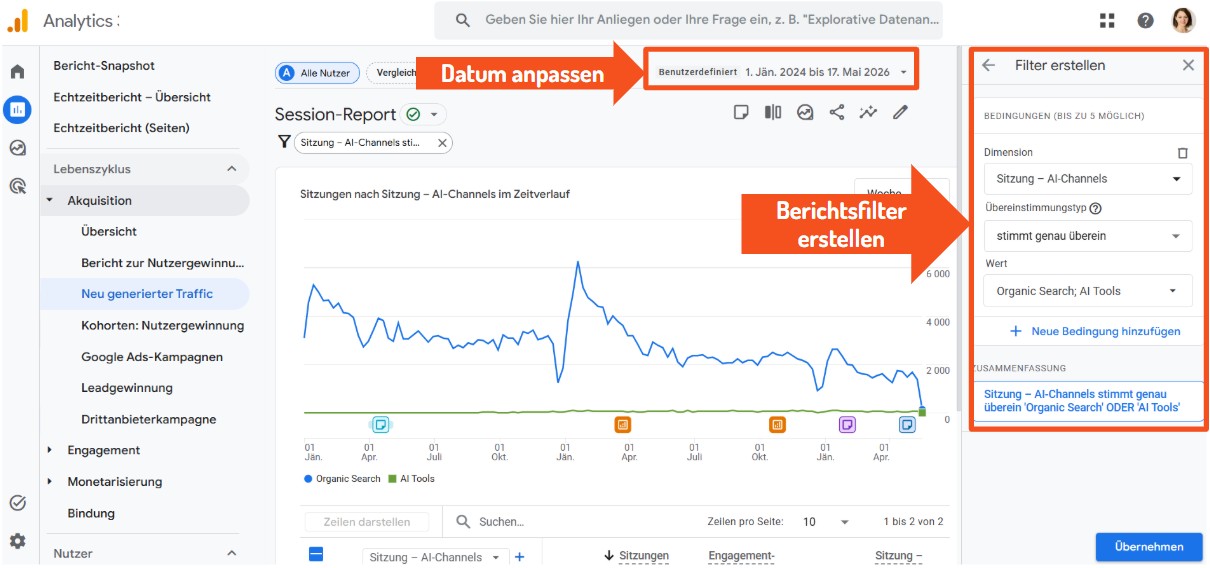Click the search icon in the top bar

point(462,20)
